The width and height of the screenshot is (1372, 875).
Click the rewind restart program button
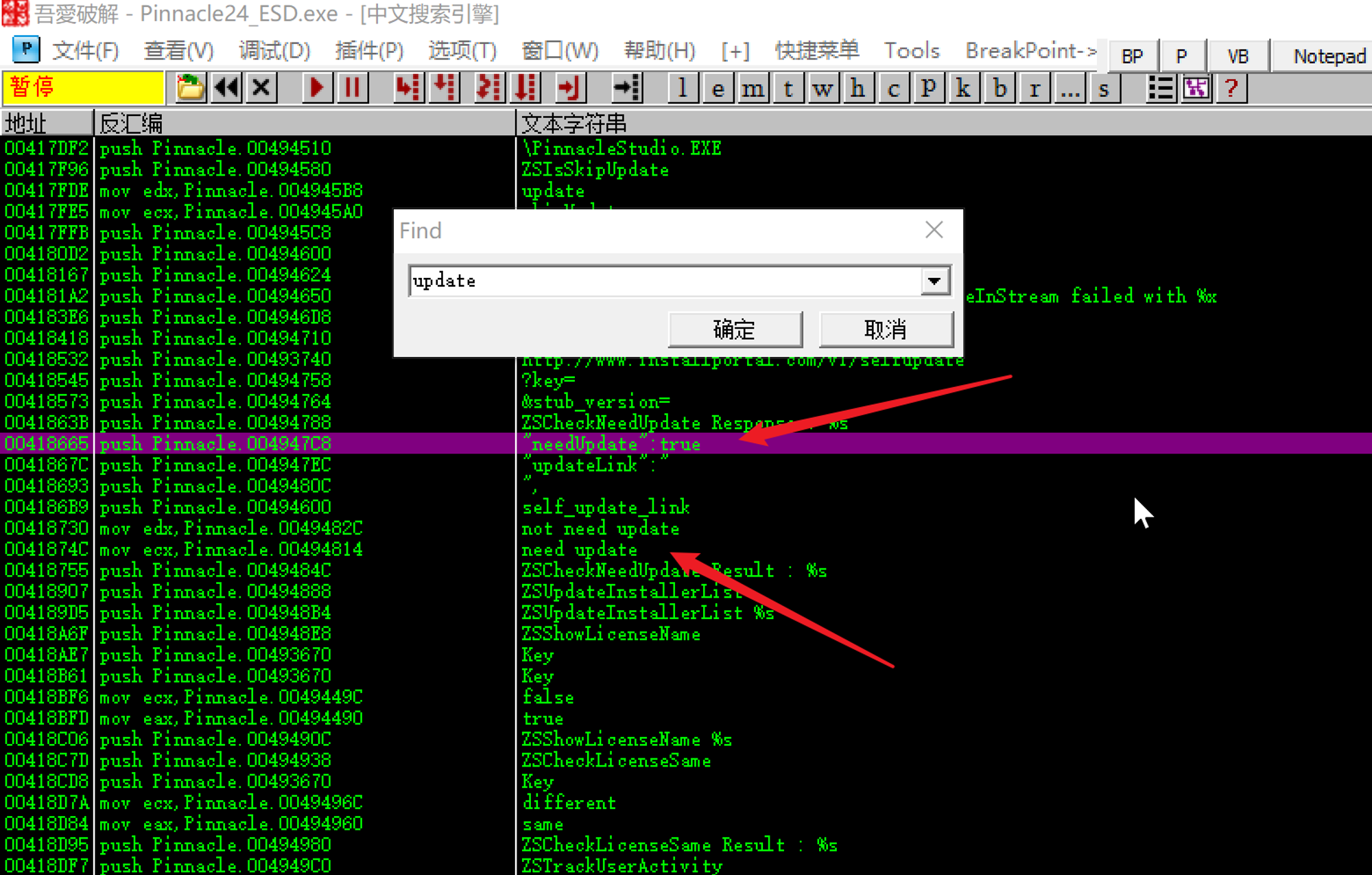click(226, 88)
